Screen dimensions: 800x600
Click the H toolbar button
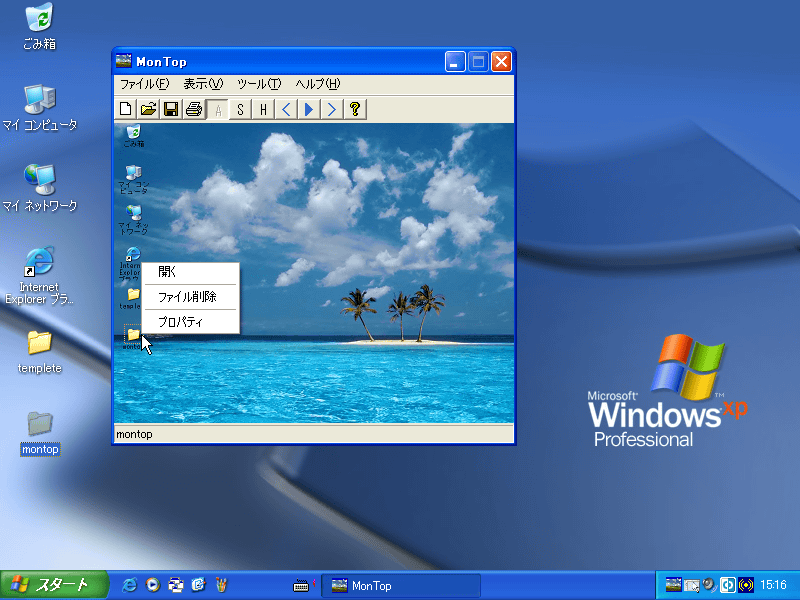[x=263, y=109]
